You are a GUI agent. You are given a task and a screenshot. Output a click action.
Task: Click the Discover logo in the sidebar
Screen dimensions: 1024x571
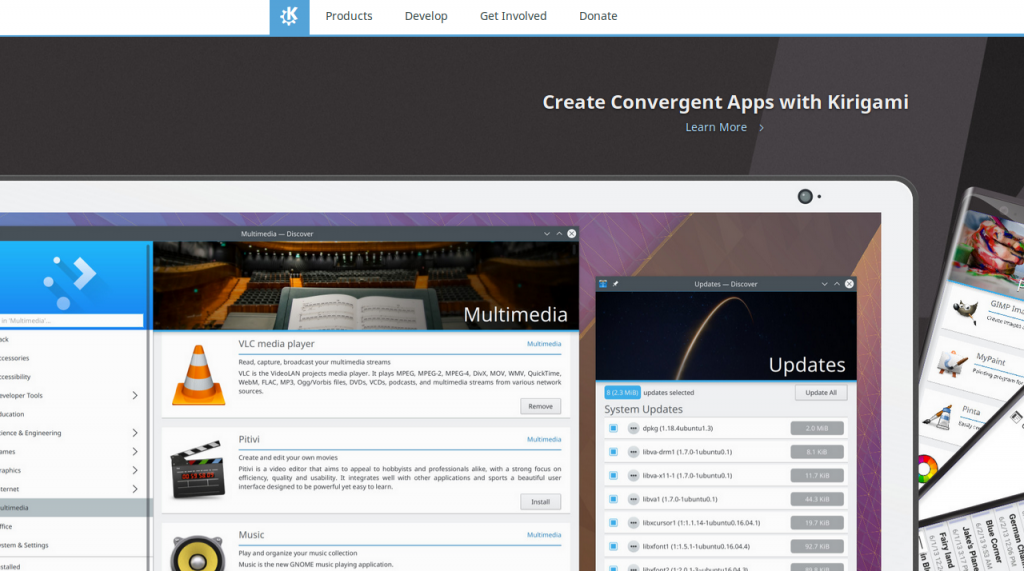(71, 282)
